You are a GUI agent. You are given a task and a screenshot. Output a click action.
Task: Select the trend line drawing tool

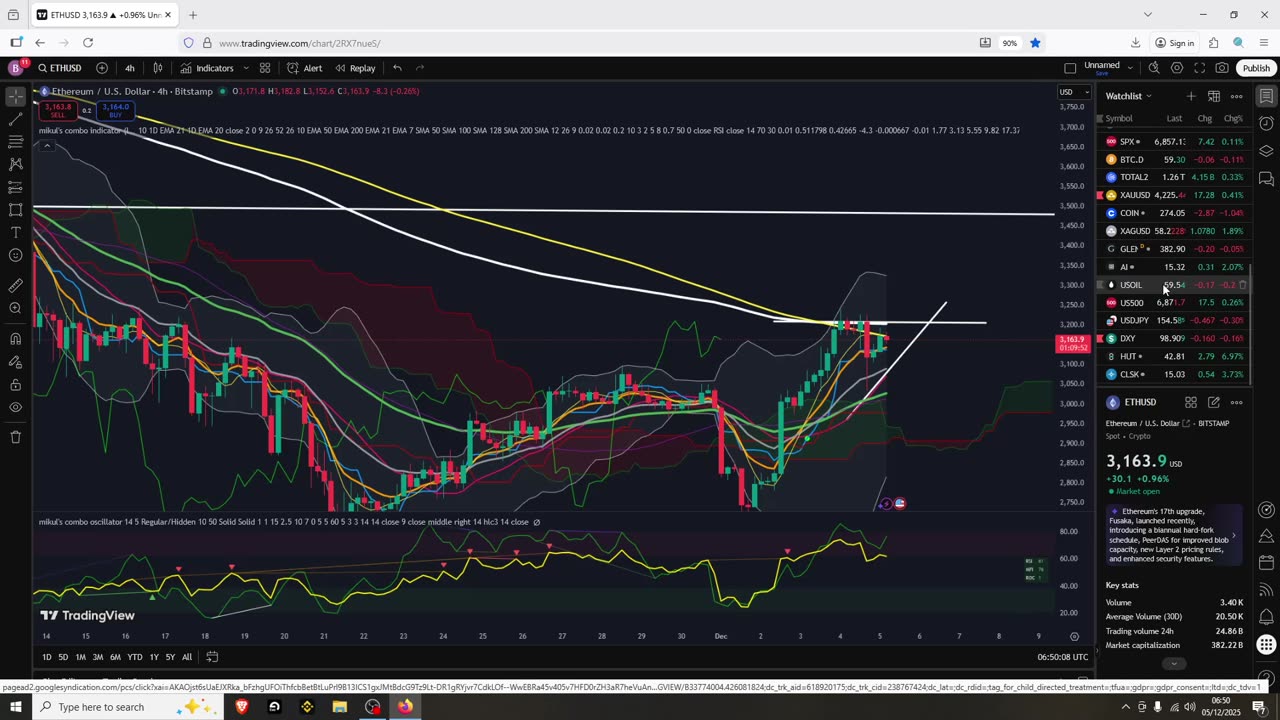(15, 119)
